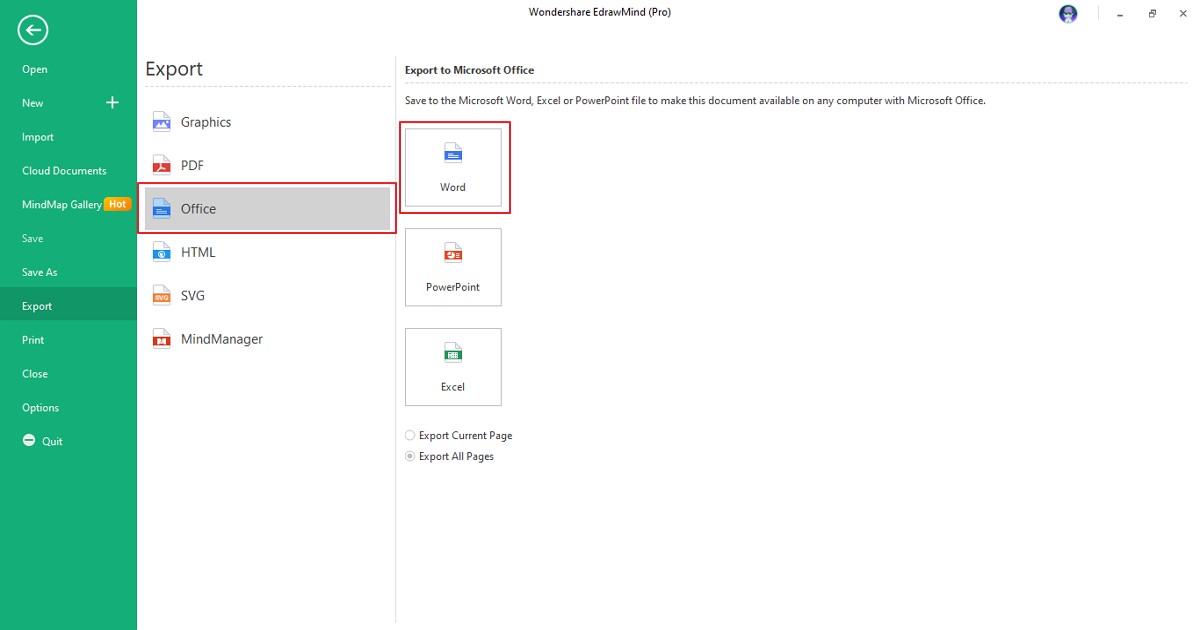1200x630 pixels.
Task: Choose New in the sidebar
Action: pos(33,103)
